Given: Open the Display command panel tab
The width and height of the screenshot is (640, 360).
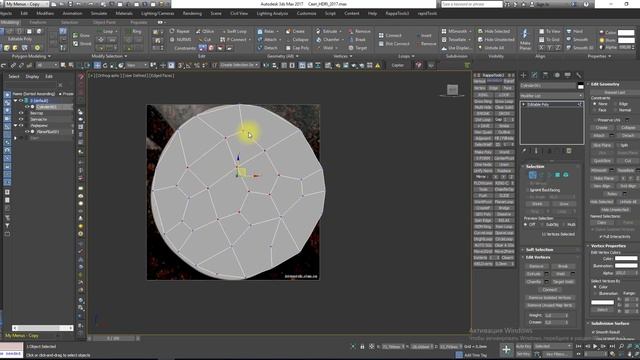Looking at the screenshot, I should (x=567, y=75).
